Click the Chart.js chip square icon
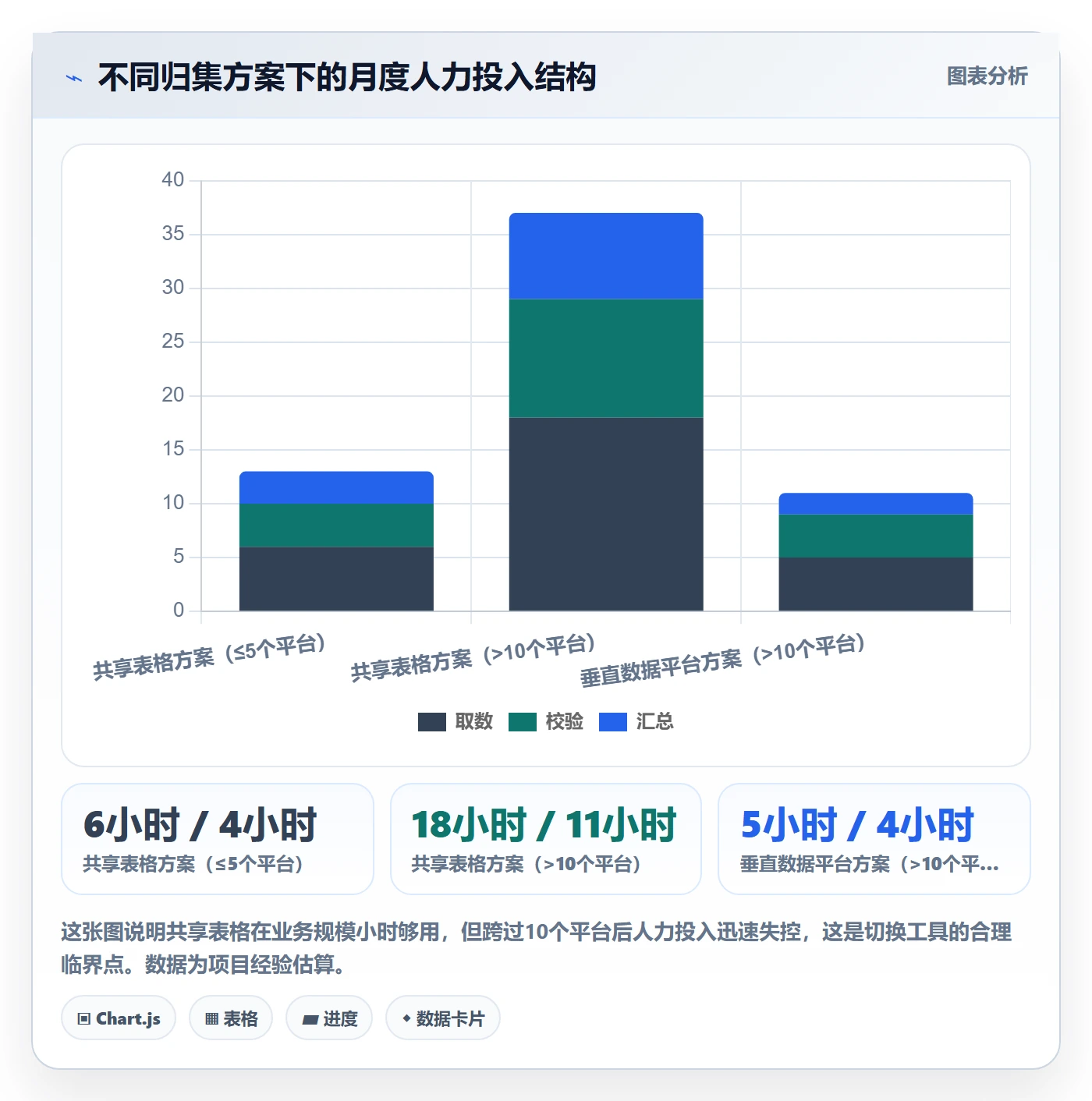1092x1101 pixels. (x=84, y=1018)
